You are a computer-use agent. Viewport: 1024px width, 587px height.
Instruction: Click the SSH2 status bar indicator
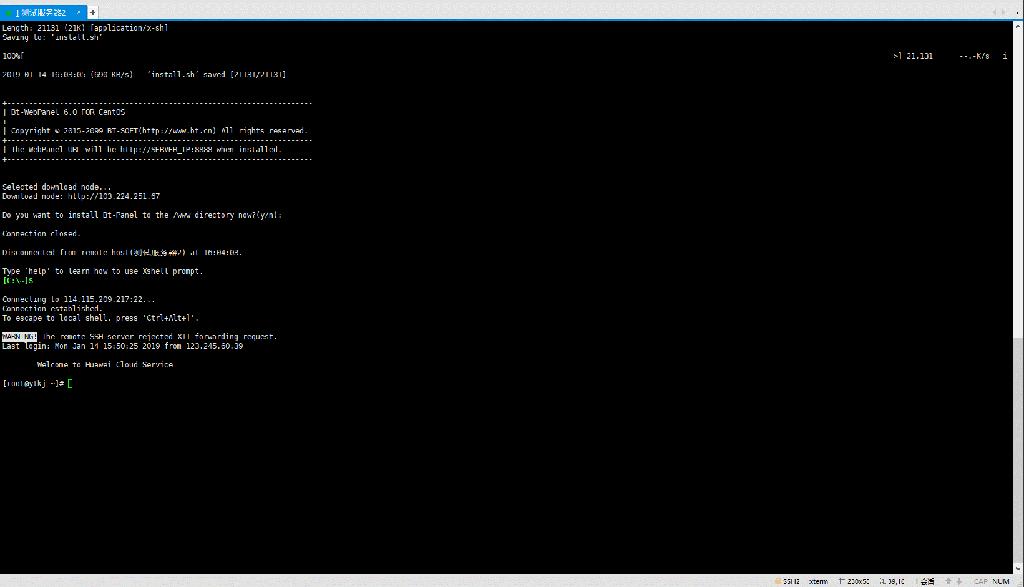[788, 581]
